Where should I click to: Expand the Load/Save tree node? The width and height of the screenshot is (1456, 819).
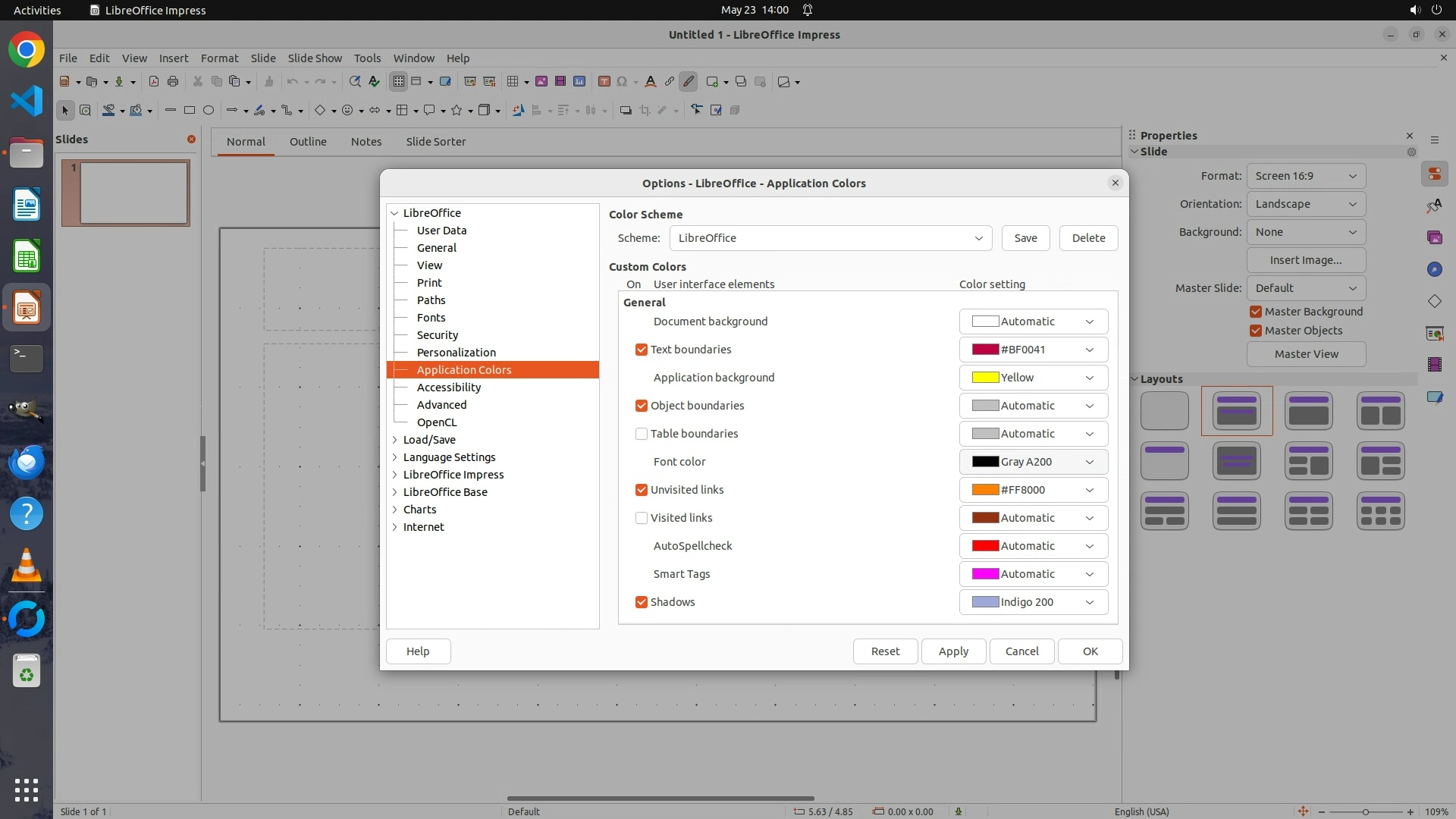click(x=395, y=440)
